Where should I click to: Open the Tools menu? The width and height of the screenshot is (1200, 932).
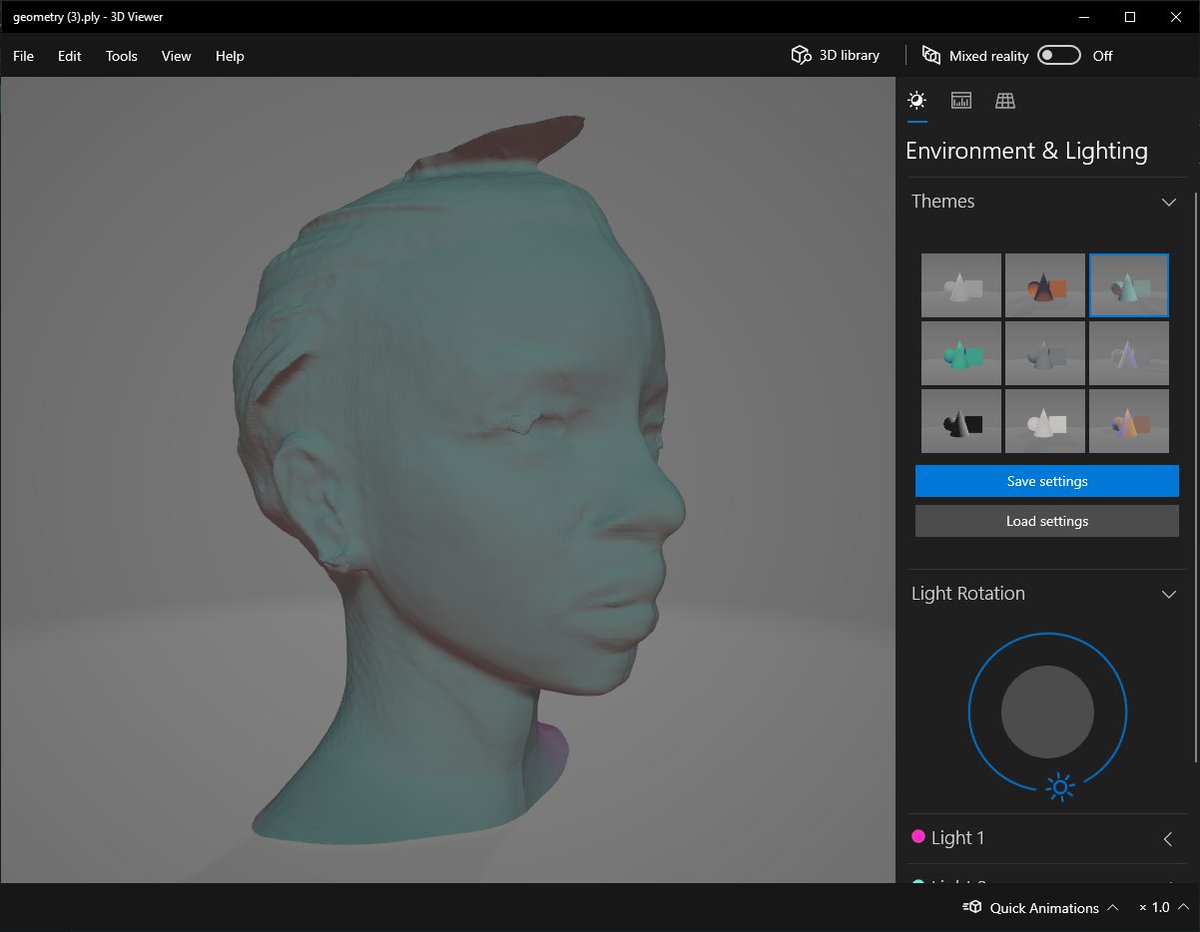[121, 56]
